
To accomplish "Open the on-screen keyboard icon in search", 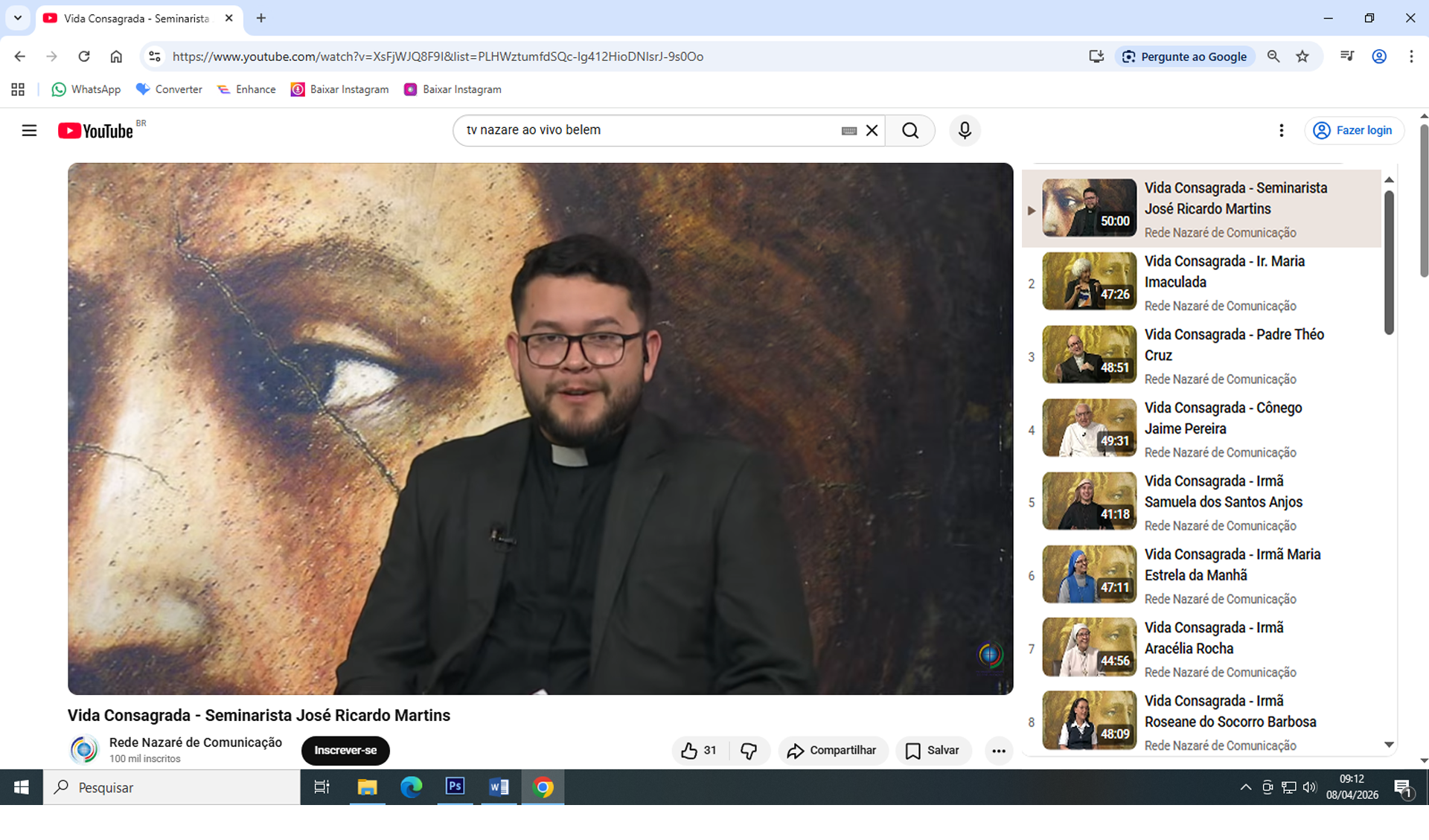I will click(x=848, y=131).
